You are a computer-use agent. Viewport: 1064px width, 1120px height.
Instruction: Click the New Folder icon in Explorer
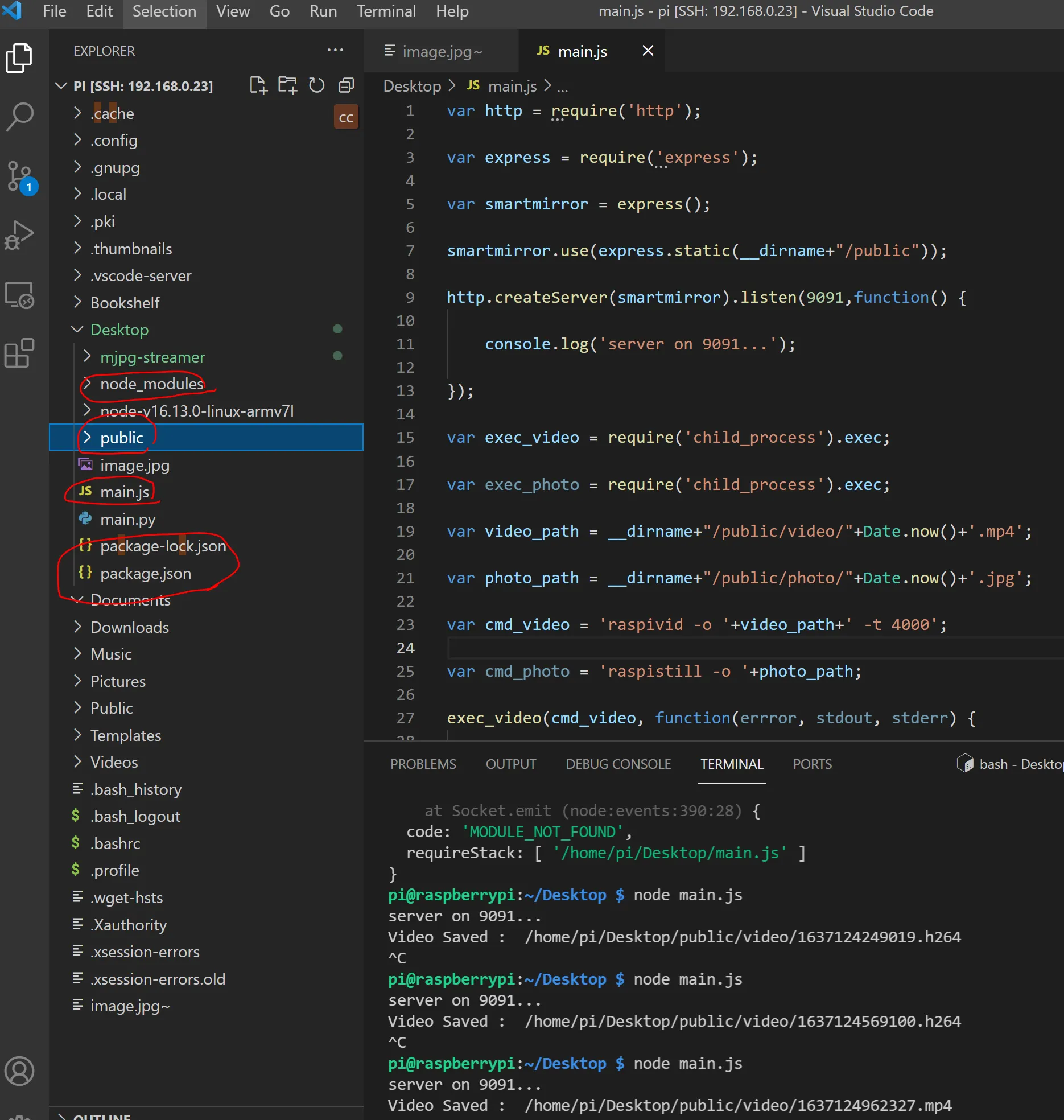(287, 86)
